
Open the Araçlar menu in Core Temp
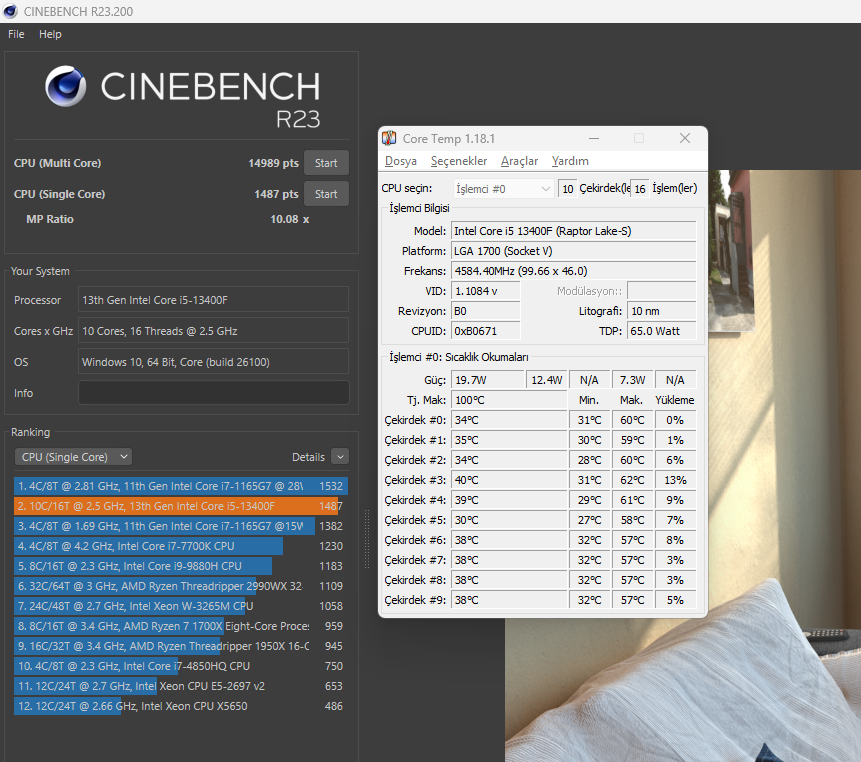tap(519, 161)
